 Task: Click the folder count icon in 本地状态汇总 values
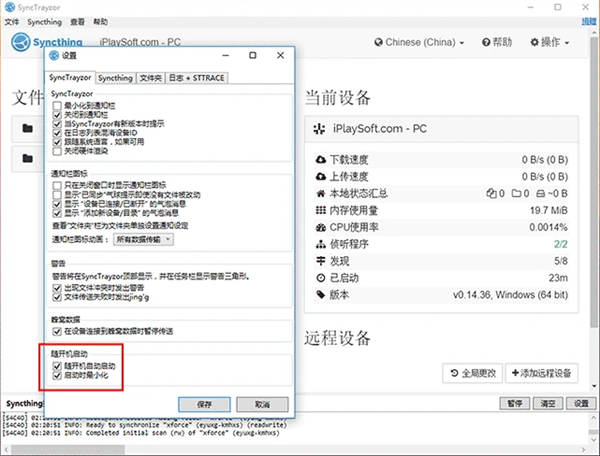pyautogui.click(x=517, y=194)
